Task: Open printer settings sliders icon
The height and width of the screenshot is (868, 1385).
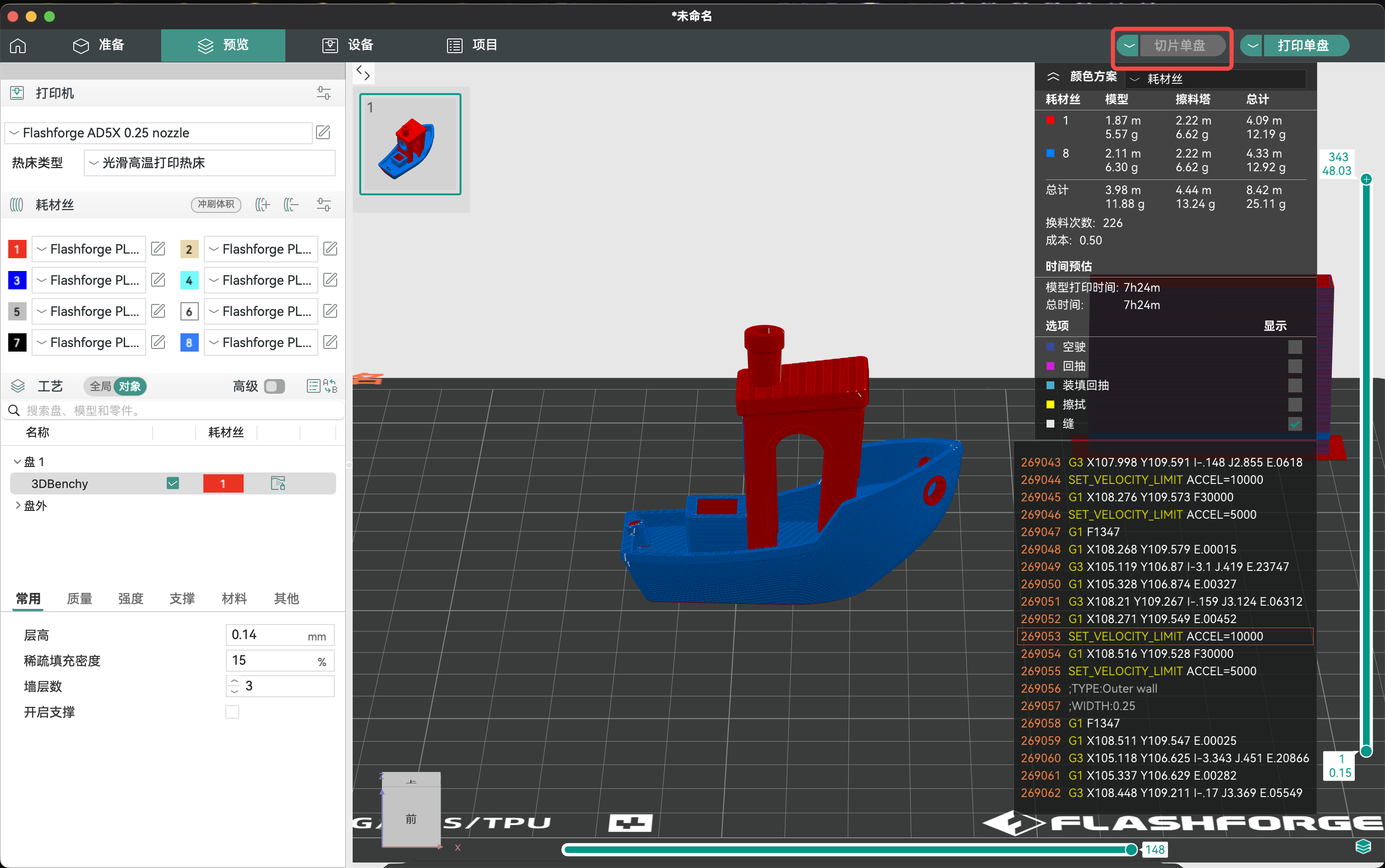Action: (324, 93)
